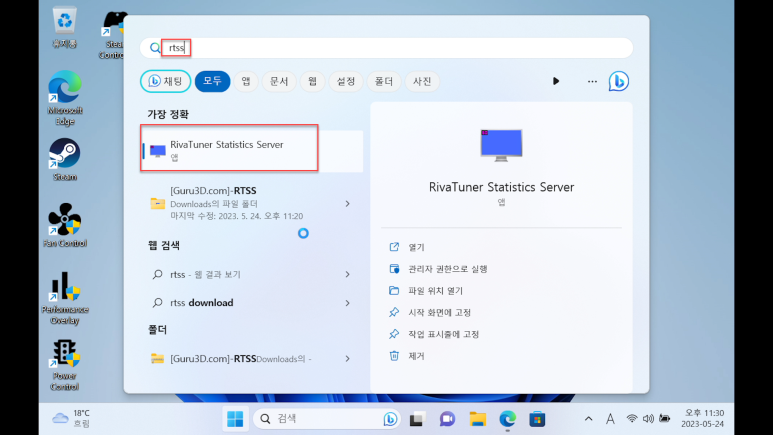Switch to the 설정 filter tab
Screen dimensions: 773x435
coord(346,81)
